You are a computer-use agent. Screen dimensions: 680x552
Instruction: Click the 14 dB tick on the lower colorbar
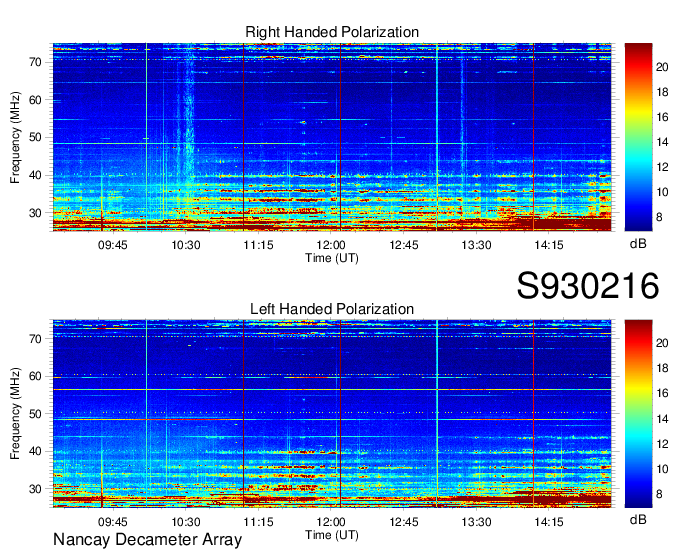pos(662,419)
